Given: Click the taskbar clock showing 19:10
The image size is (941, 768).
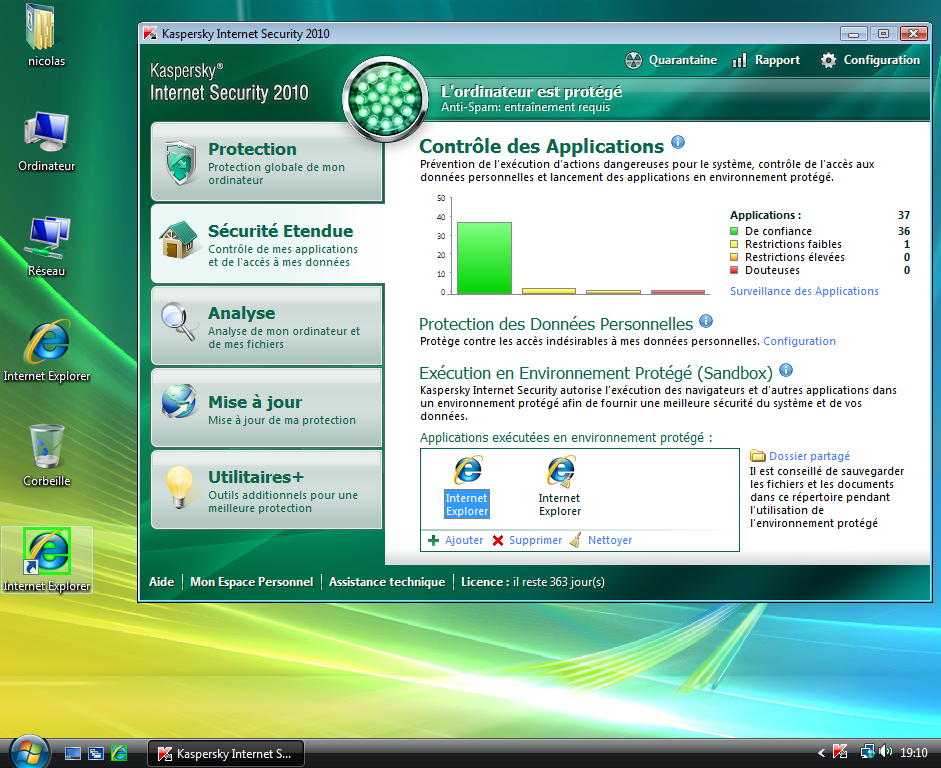Looking at the screenshot, I should coord(913,752).
